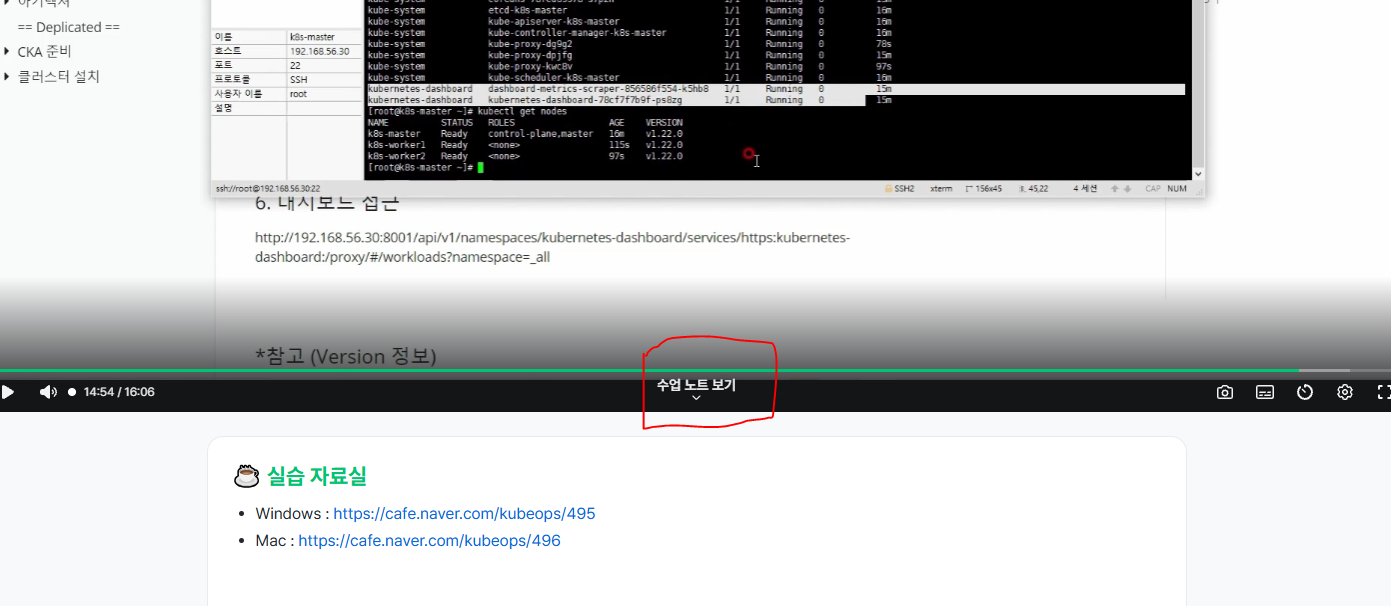This screenshot has width=1391, height=606.
Task: Expand the 클러스터 설치 tree arrow
Action: 7,76
